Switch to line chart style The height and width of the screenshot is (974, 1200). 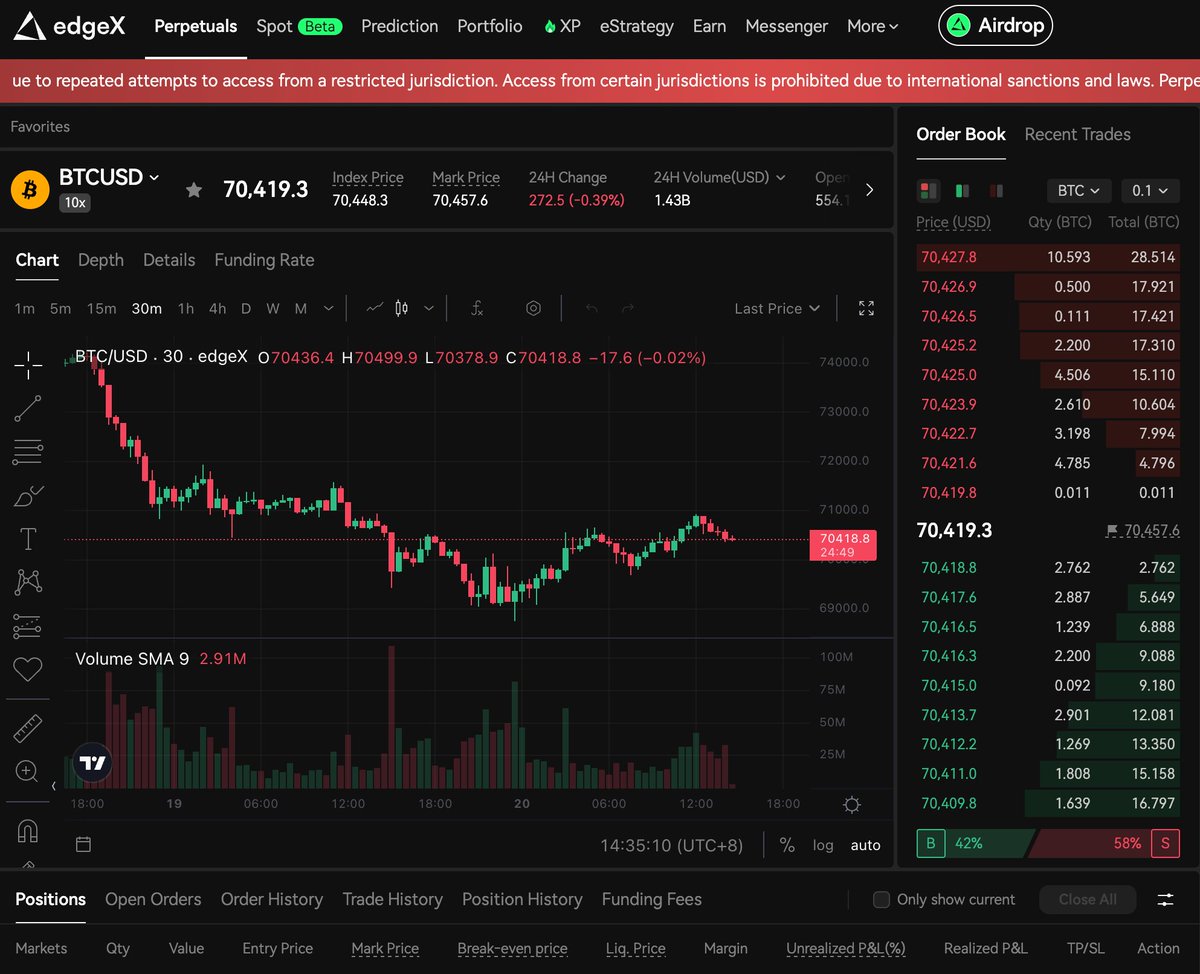pyautogui.click(x=375, y=308)
